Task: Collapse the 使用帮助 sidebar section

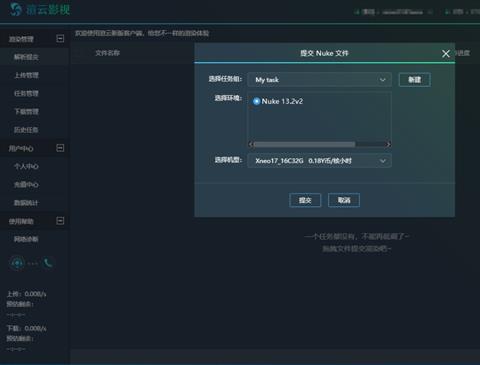Action: click(60, 221)
